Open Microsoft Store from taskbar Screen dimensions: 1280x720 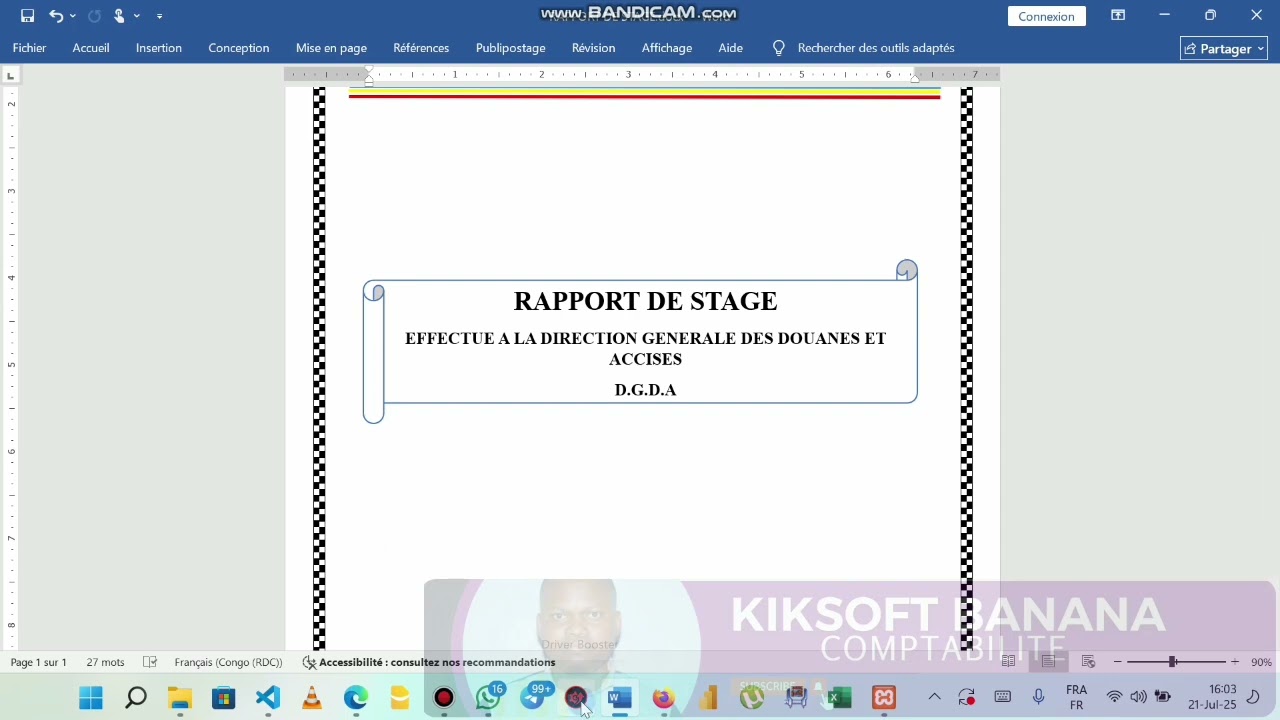pyautogui.click(x=224, y=697)
